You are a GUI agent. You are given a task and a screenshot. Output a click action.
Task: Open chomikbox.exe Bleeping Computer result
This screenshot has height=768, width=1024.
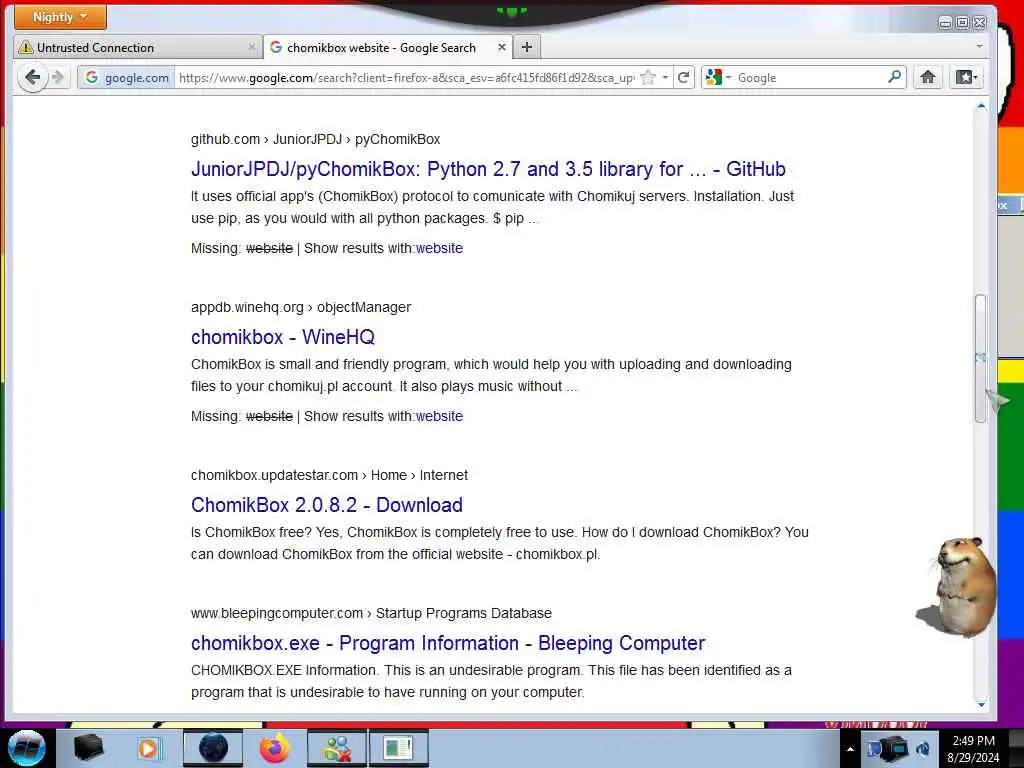click(x=448, y=643)
